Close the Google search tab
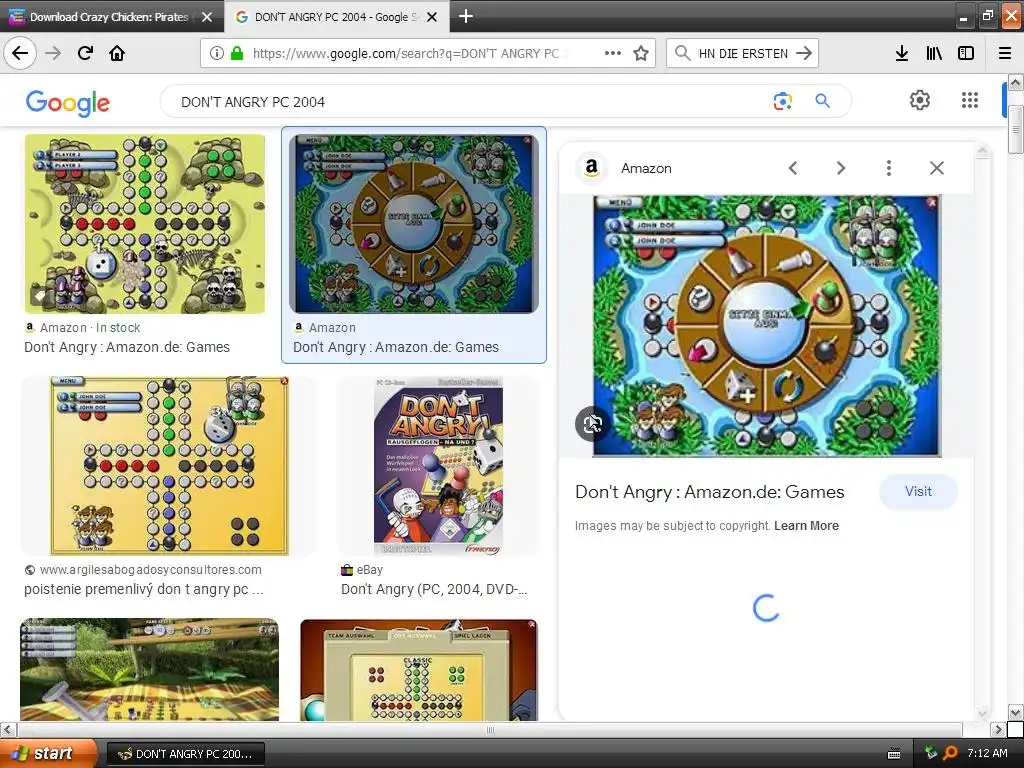This screenshot has width=1024, height=768. tap(432, 17)
